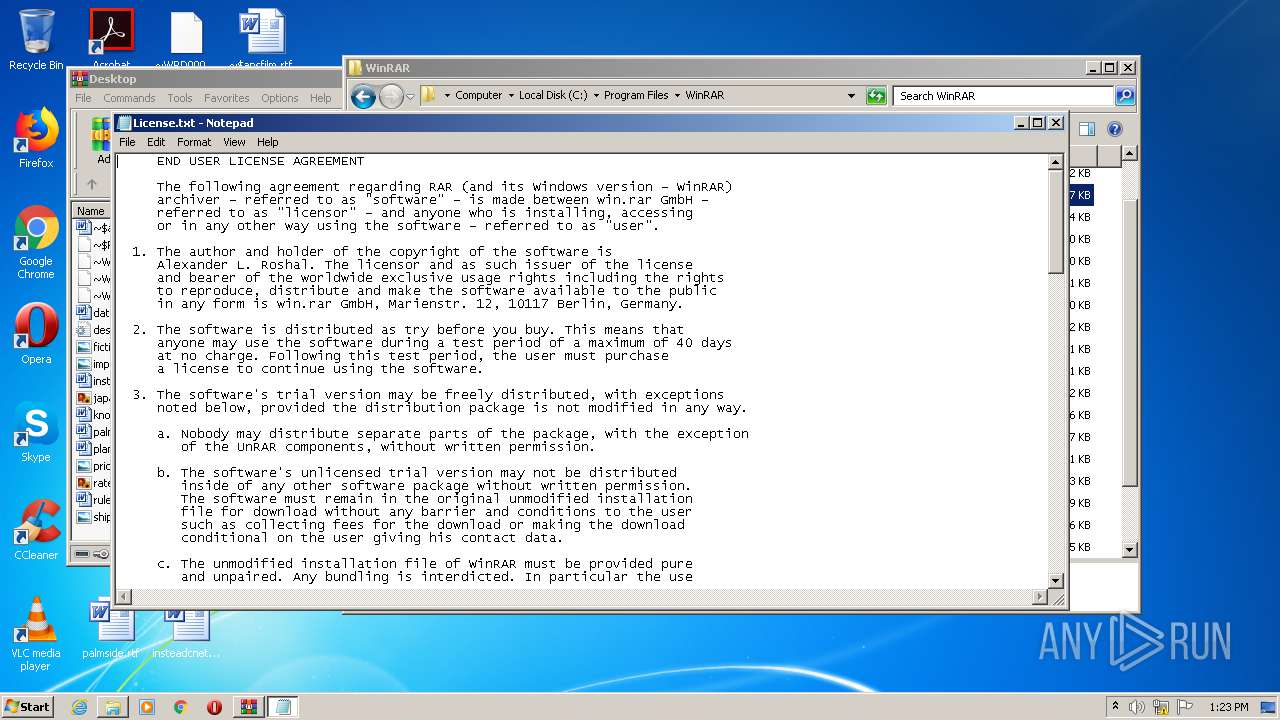Click the Search WinRAR magnifier icon
The width and height of the screenshot is (1280, 720).
(1125, 96)
